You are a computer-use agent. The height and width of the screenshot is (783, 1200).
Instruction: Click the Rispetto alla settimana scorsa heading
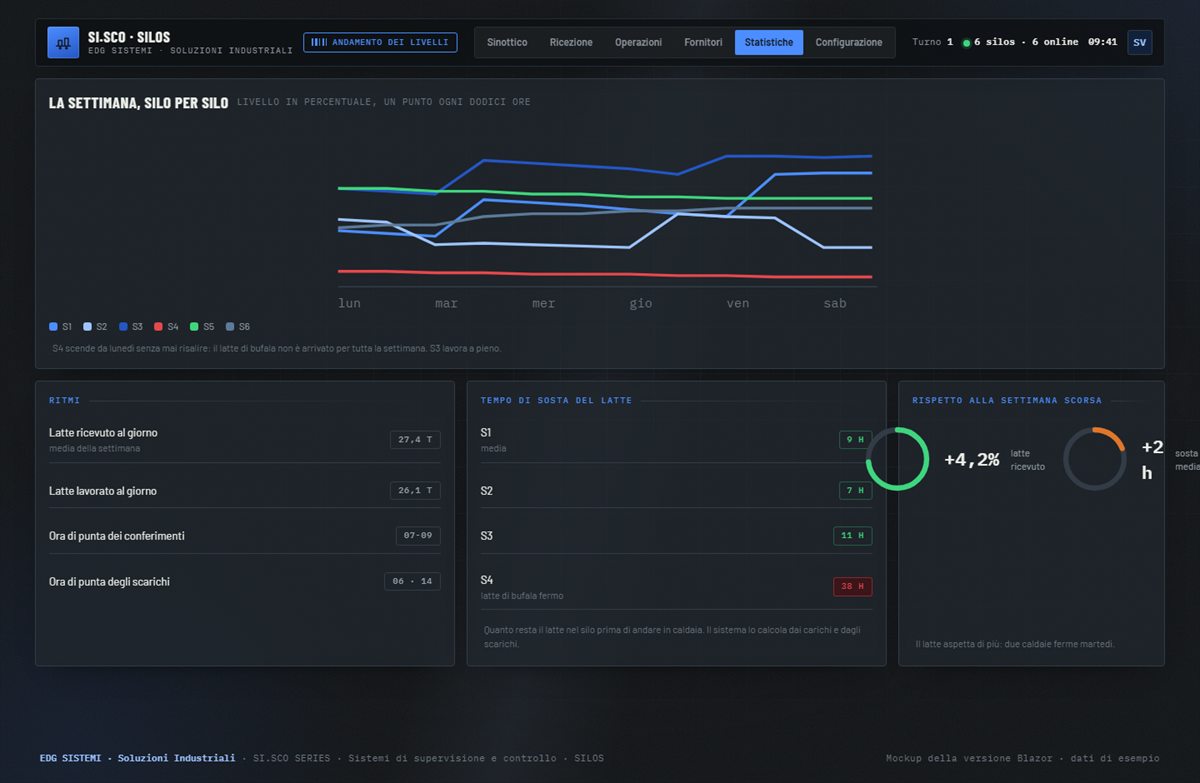(1007, 401)
